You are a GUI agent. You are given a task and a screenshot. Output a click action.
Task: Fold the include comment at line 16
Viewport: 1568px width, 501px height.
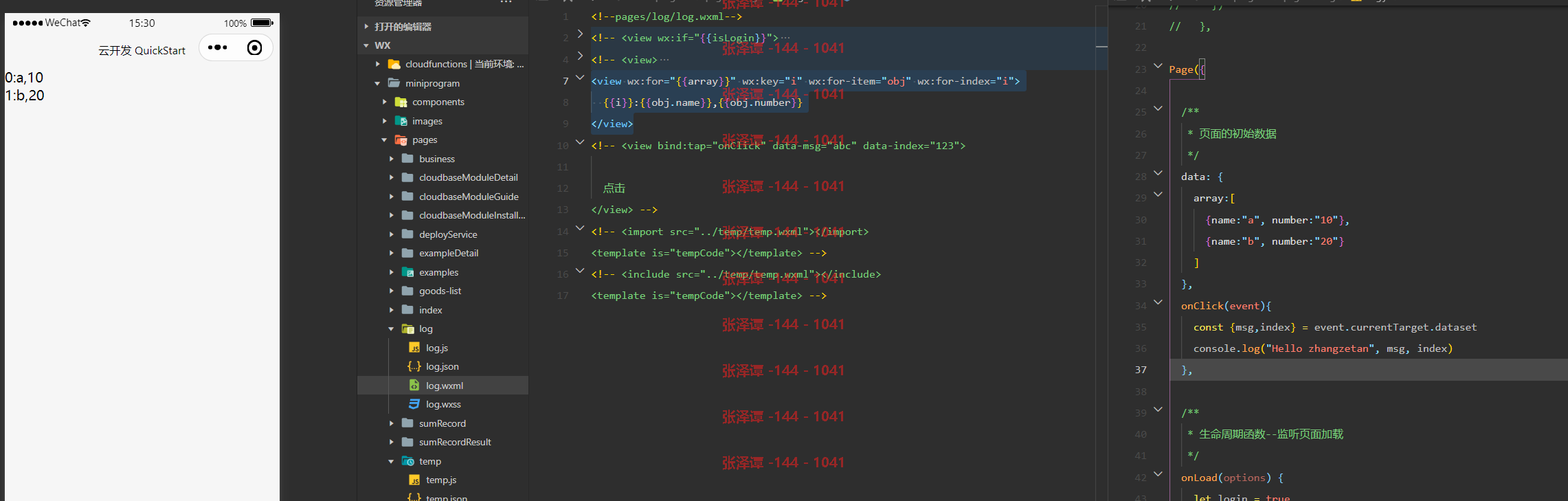coord(580,271)
